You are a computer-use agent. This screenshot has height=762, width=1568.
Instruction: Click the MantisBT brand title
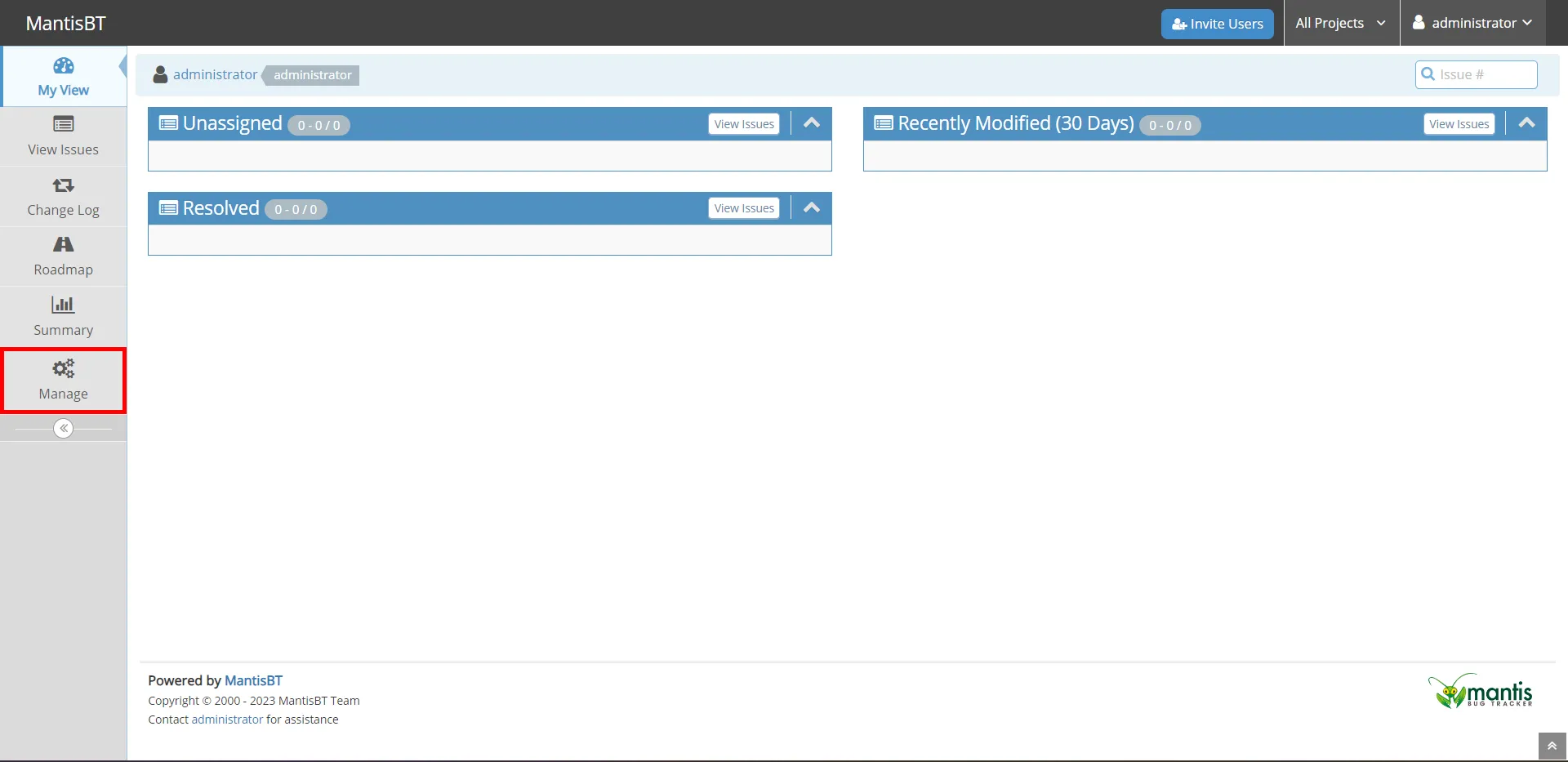66,23
